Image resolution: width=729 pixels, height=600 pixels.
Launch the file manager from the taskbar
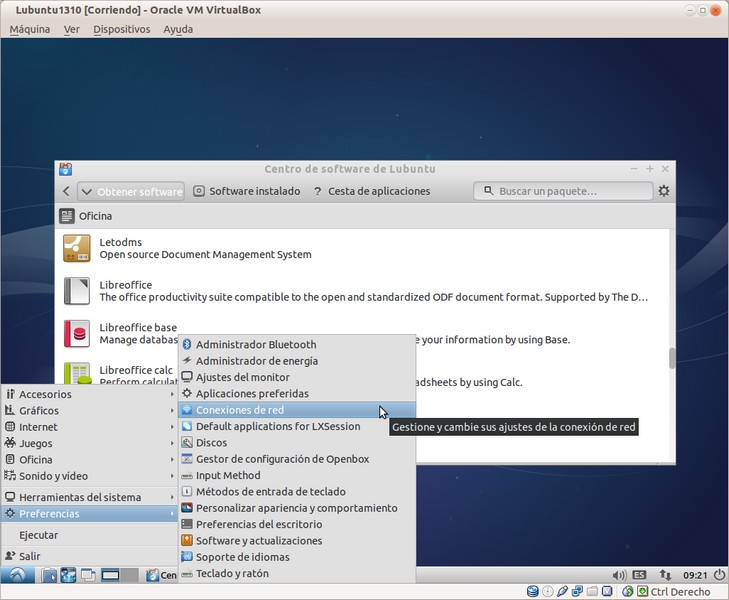[x=49, y=575]
